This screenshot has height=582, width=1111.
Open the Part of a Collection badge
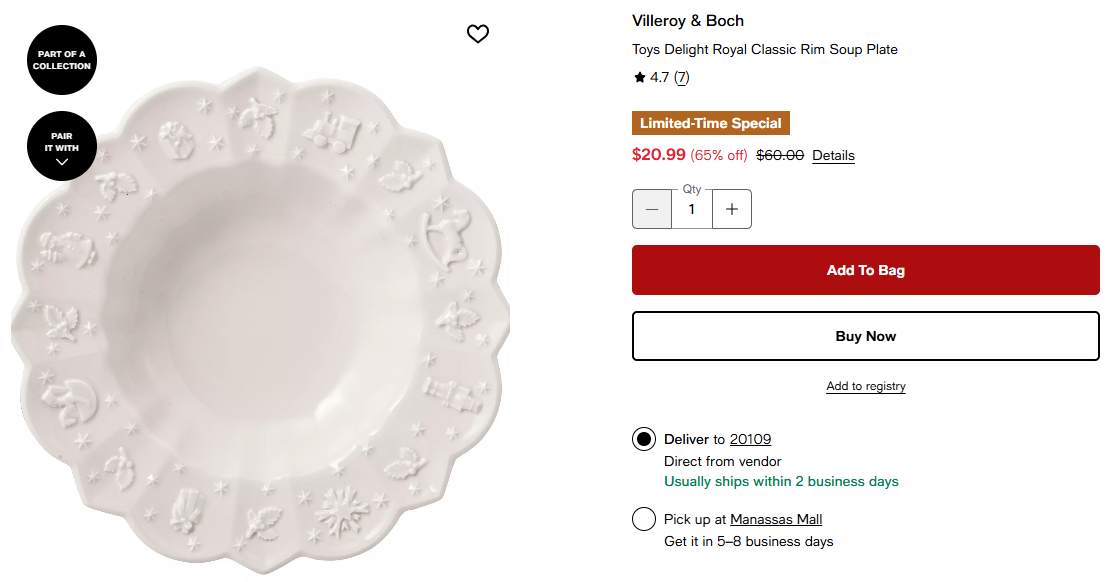coord(62,60)
